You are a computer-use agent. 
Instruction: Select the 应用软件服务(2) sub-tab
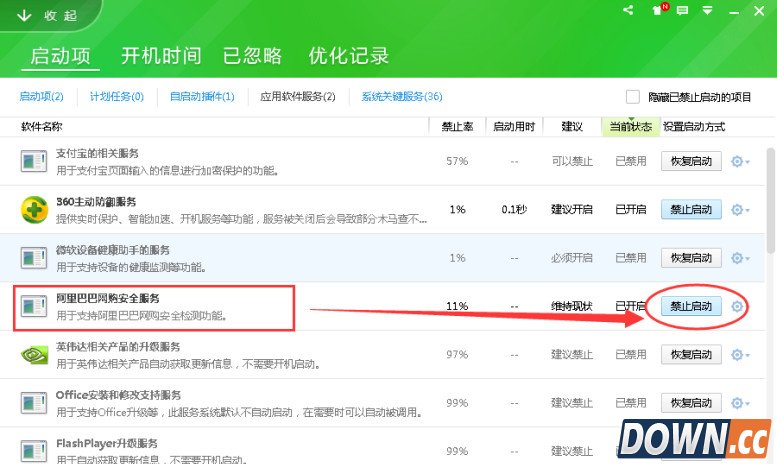pyautogui.click(x=298, y=97)
